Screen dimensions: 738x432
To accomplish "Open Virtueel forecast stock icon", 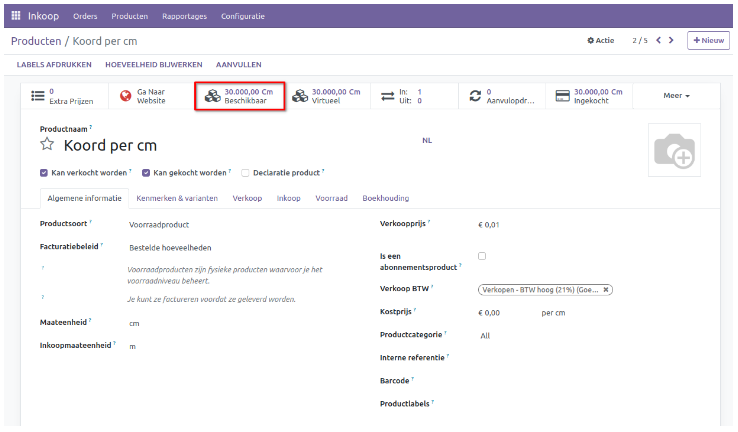I will (x=300, y=96).
